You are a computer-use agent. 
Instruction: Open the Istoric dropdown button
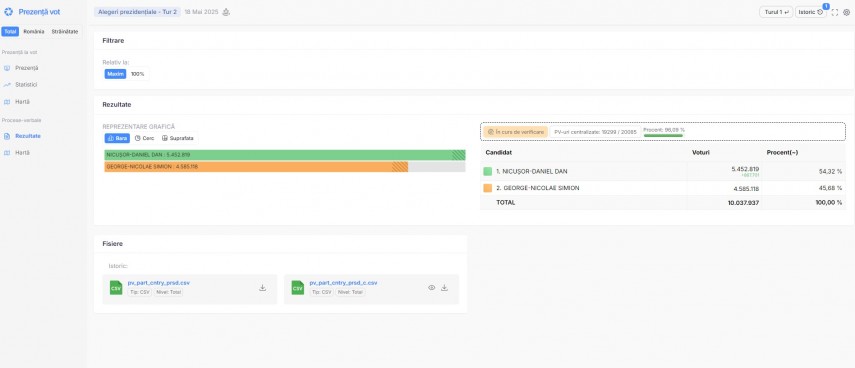[810, 12]
